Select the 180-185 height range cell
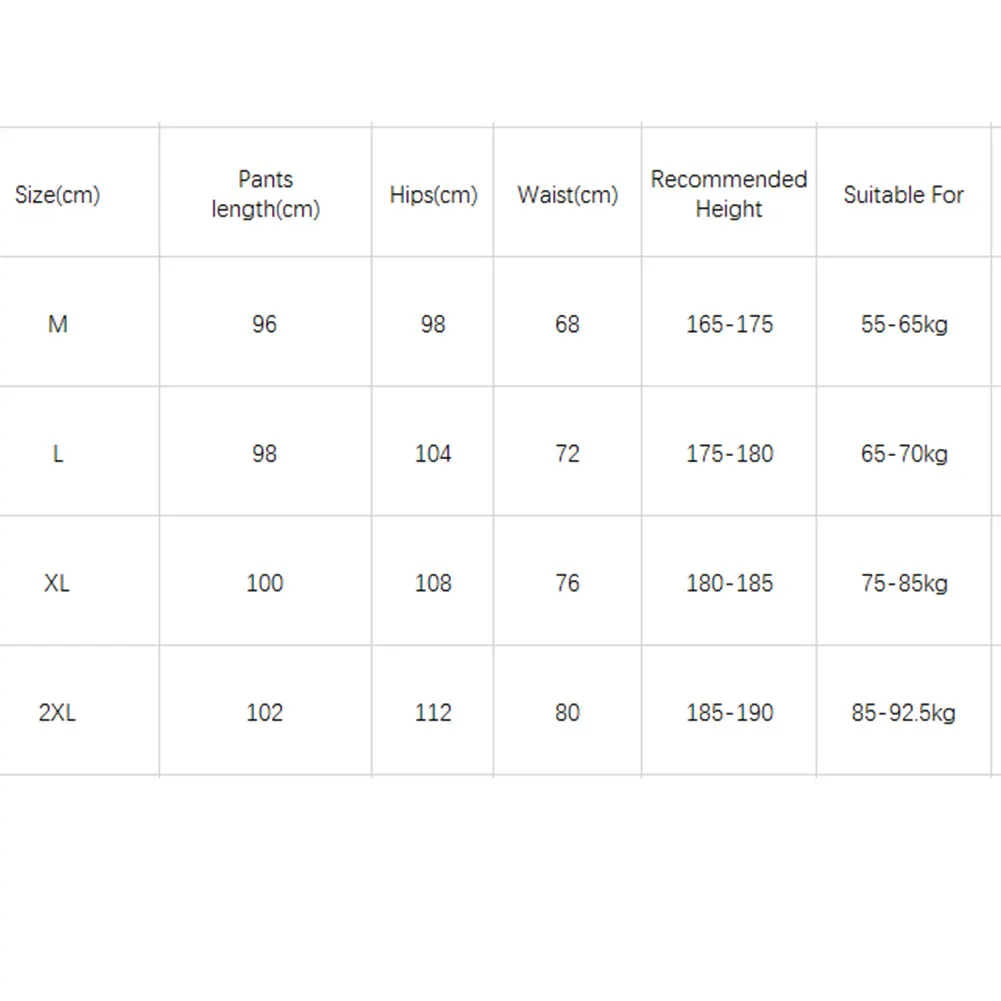1001x1001 pixels. [729, 583]
